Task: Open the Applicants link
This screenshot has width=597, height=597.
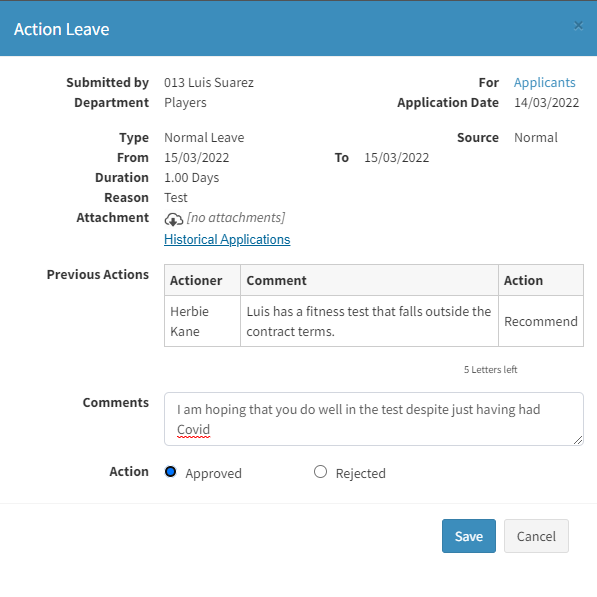Action: click(544, 83)
